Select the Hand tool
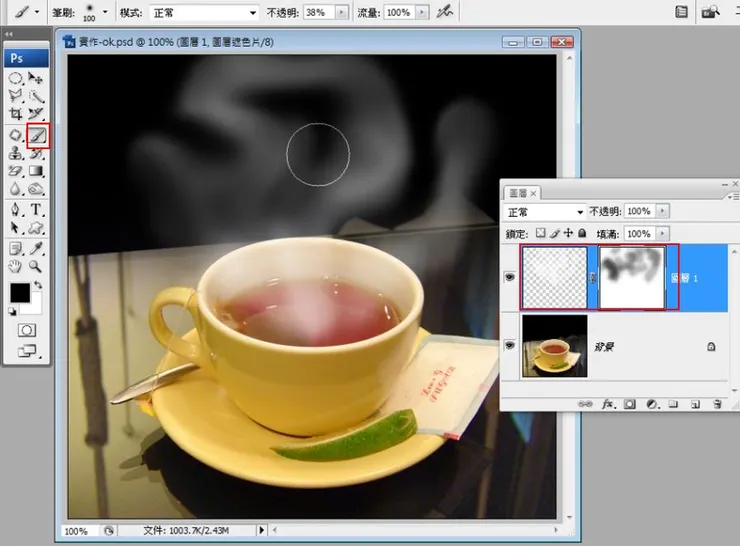Viewport: 740px width, 547px height. click(16, 267)
